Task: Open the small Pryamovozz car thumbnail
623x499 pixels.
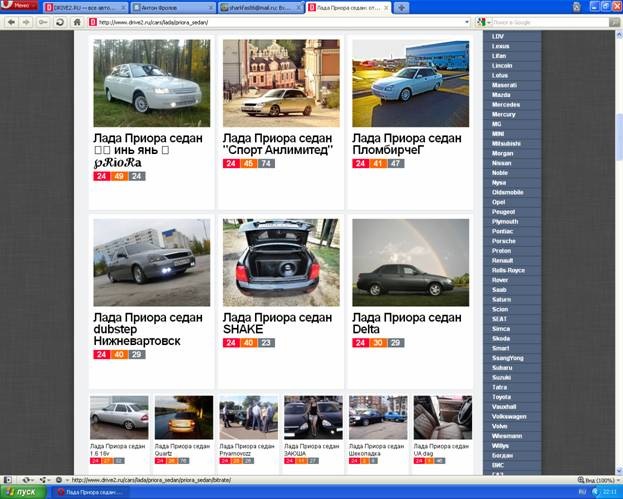Action: (249, 418)
